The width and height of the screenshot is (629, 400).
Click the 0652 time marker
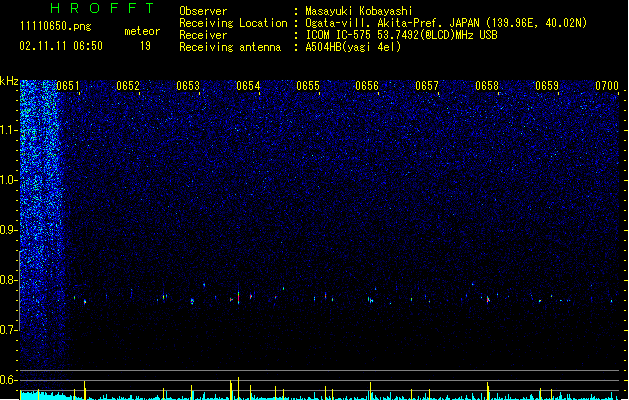point(128,86)
